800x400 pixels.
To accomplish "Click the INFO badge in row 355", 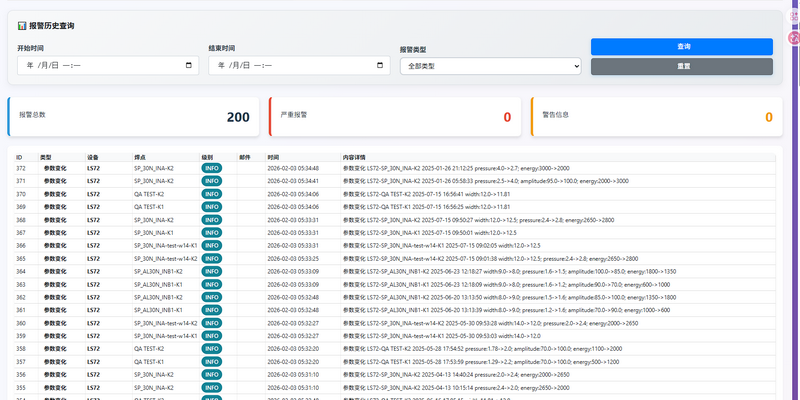I will pyautogui.click(x=211, y=388).
